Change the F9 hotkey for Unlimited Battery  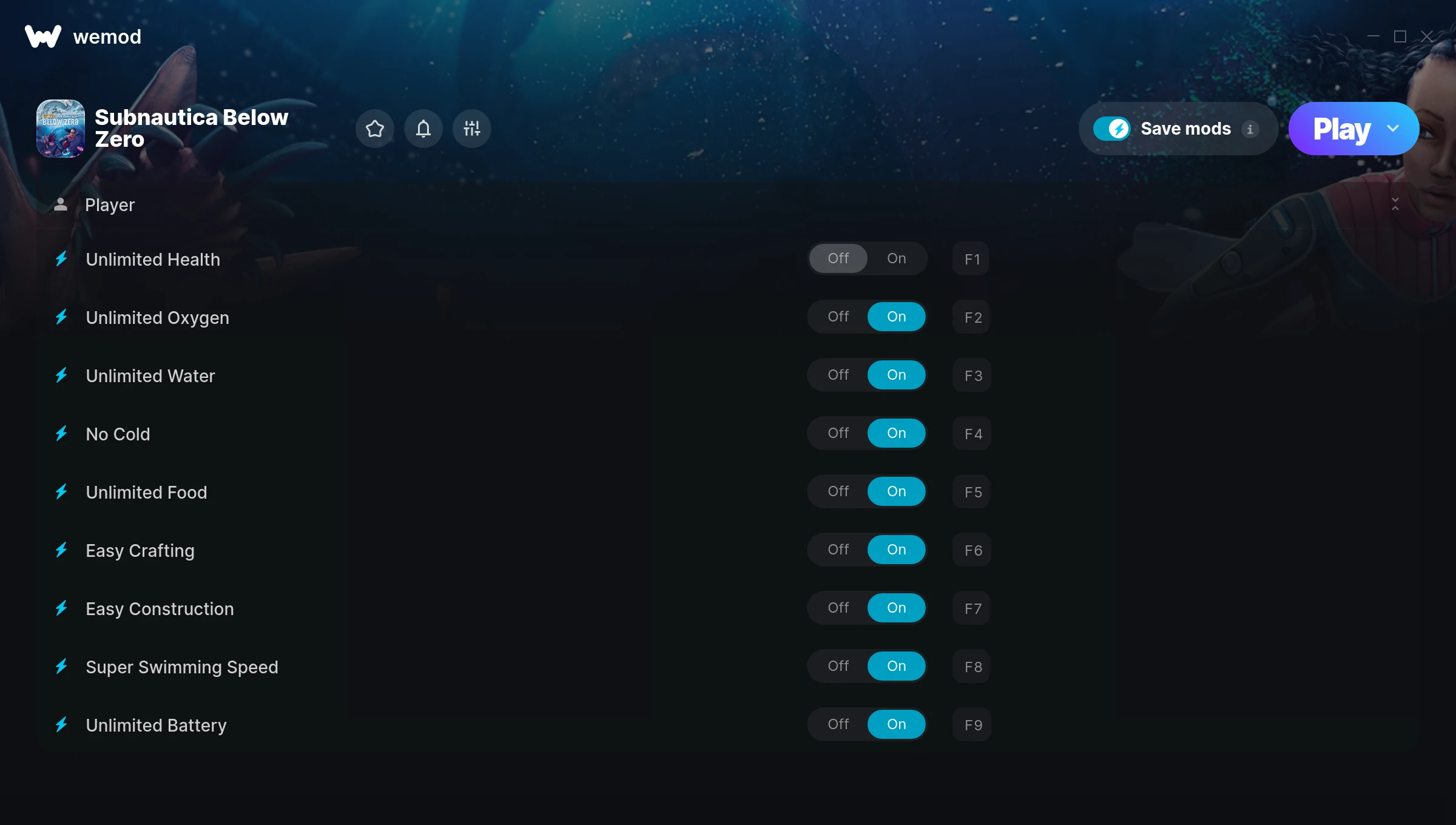[972, 725]
